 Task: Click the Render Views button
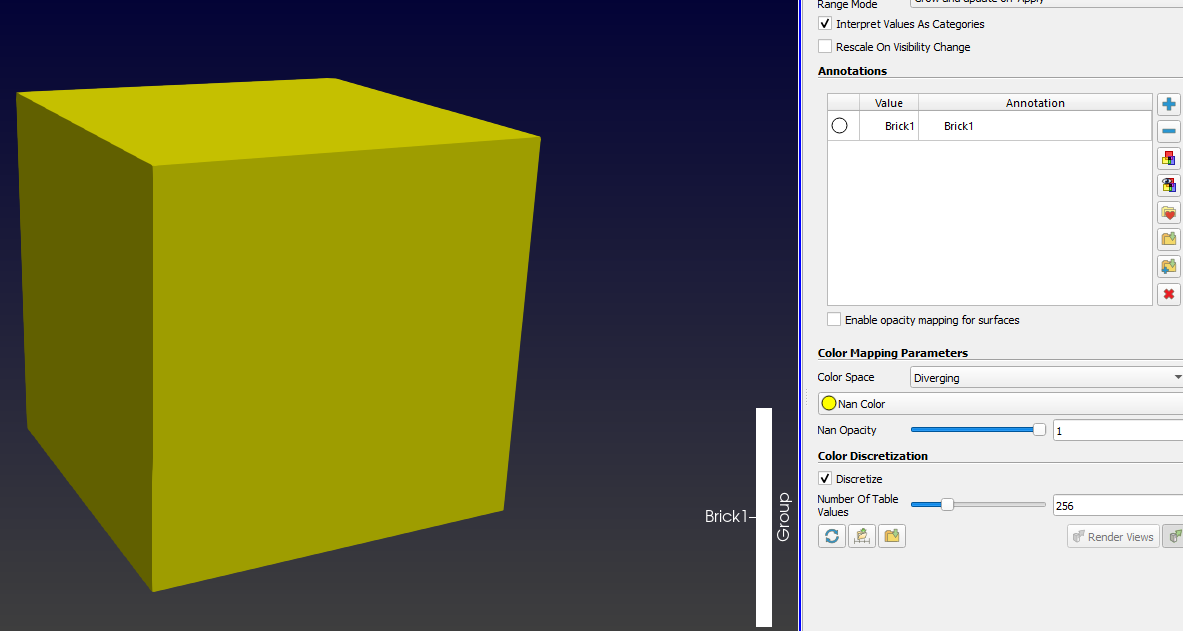click(1112, 537)
